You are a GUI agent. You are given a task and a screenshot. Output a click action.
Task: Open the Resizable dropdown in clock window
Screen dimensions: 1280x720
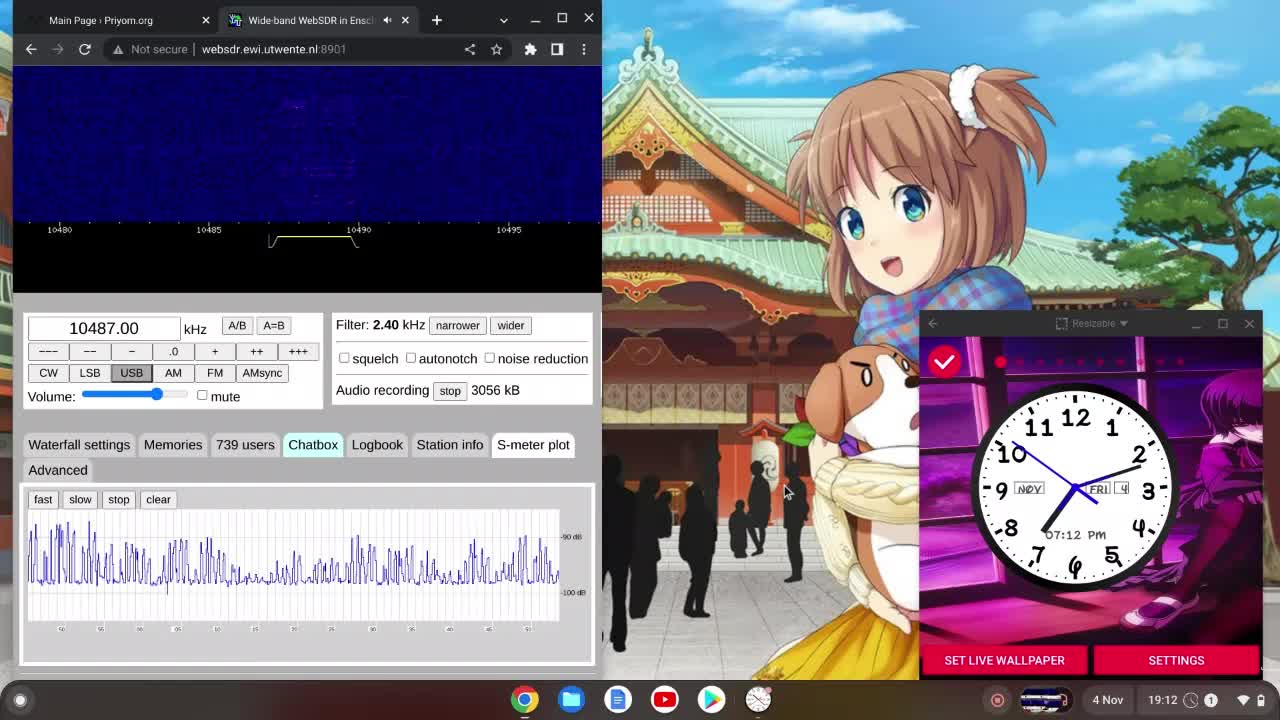coord(1092,324)
